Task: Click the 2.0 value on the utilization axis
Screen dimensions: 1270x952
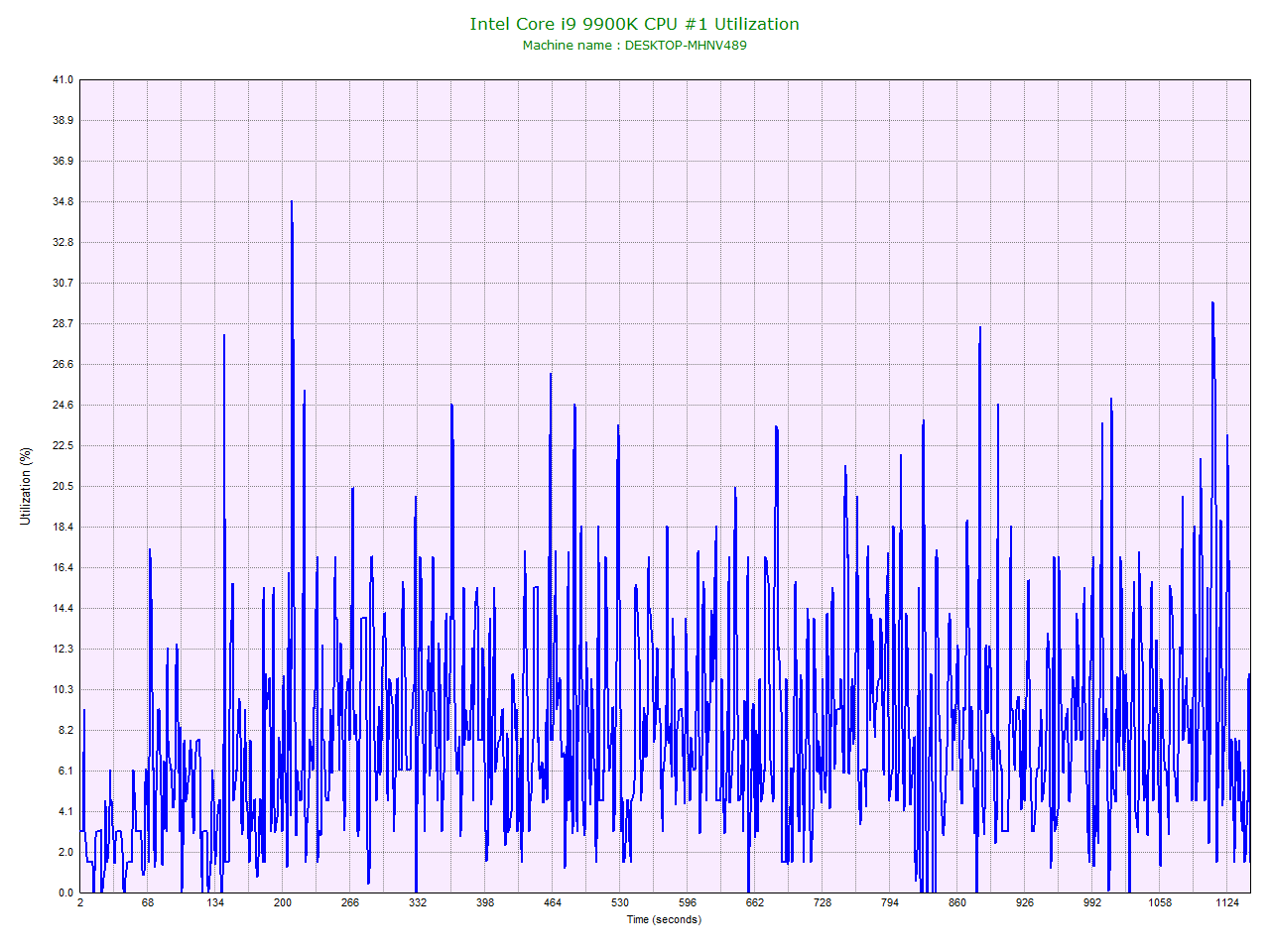Action: (x=65, y=852)
